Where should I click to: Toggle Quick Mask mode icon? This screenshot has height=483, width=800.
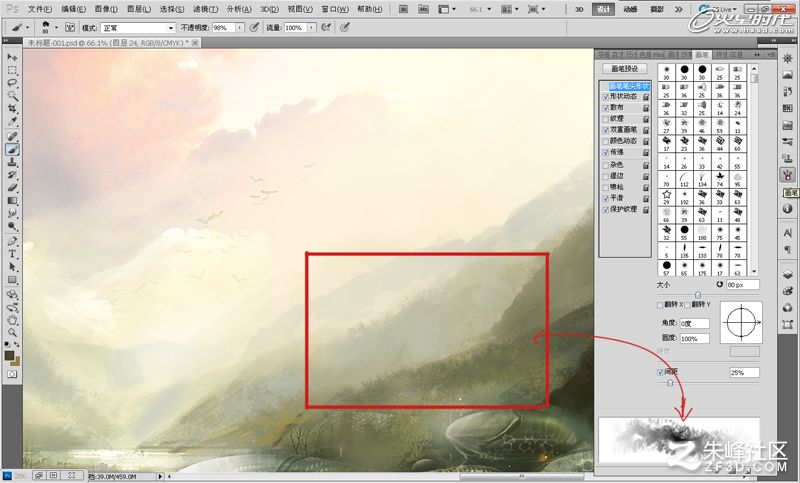[x=12, y=374]
